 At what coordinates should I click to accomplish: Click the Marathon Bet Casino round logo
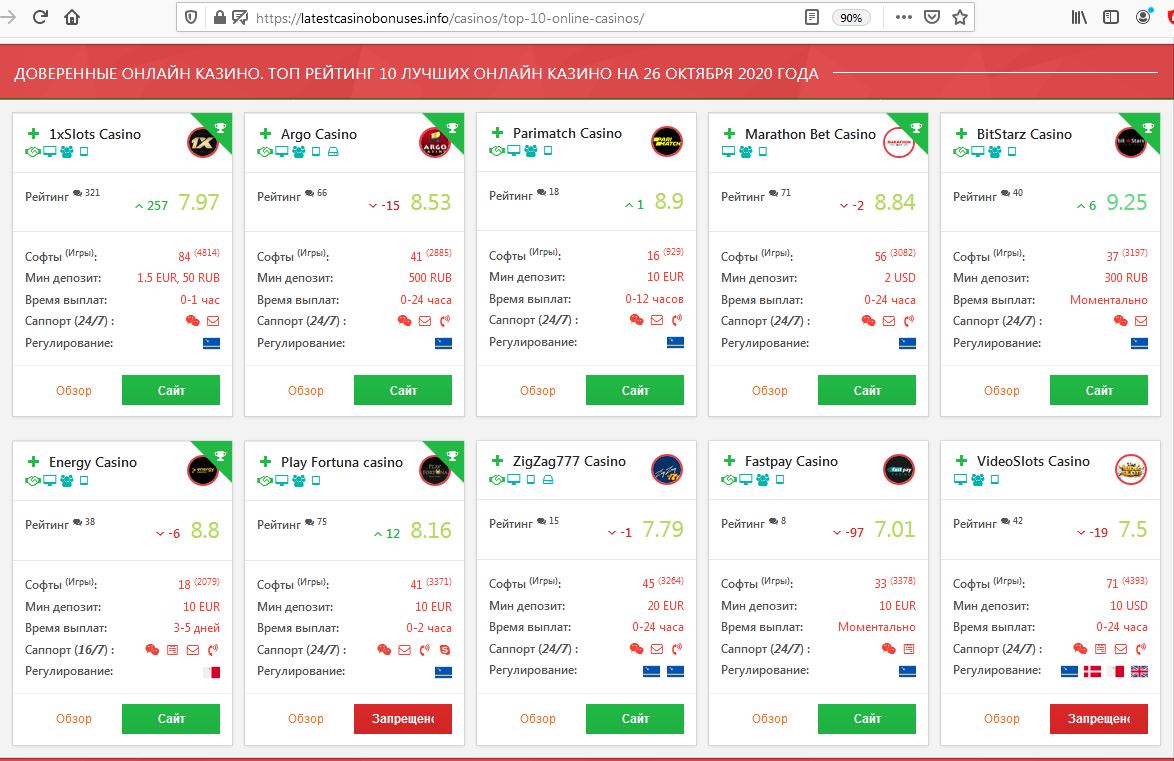[x=898, y=142]
